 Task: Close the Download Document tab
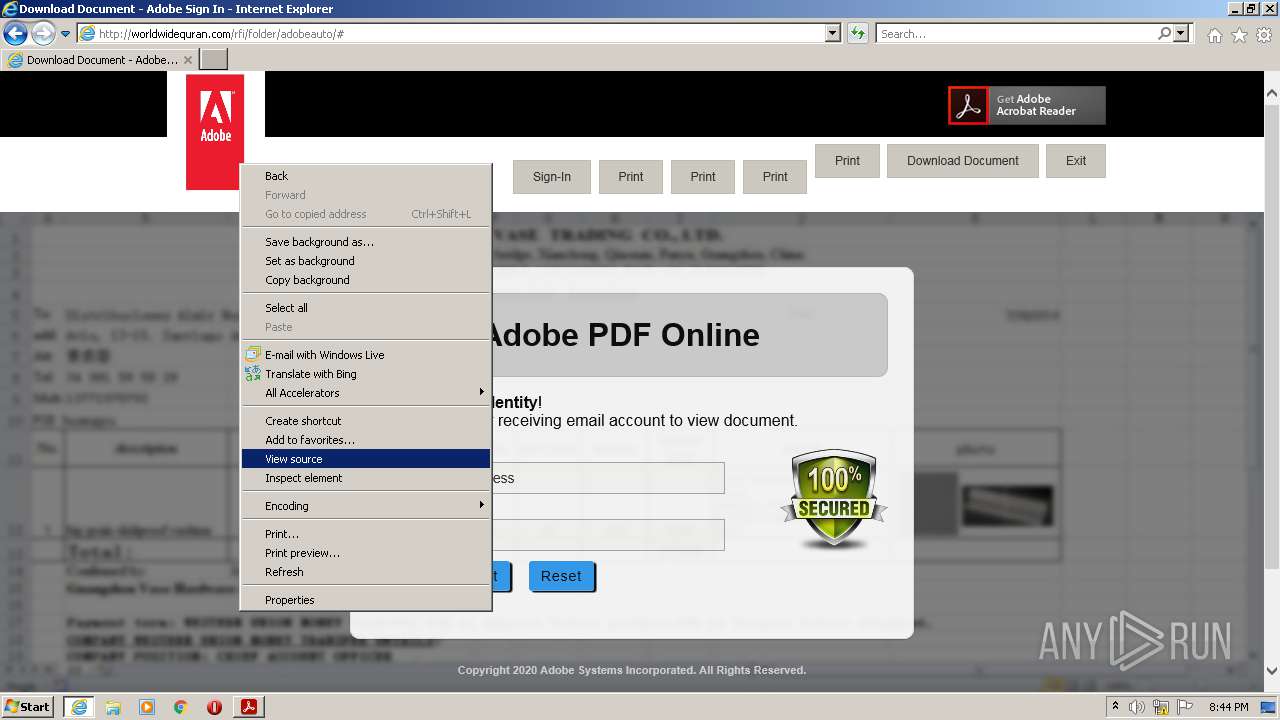coord(188,60)
